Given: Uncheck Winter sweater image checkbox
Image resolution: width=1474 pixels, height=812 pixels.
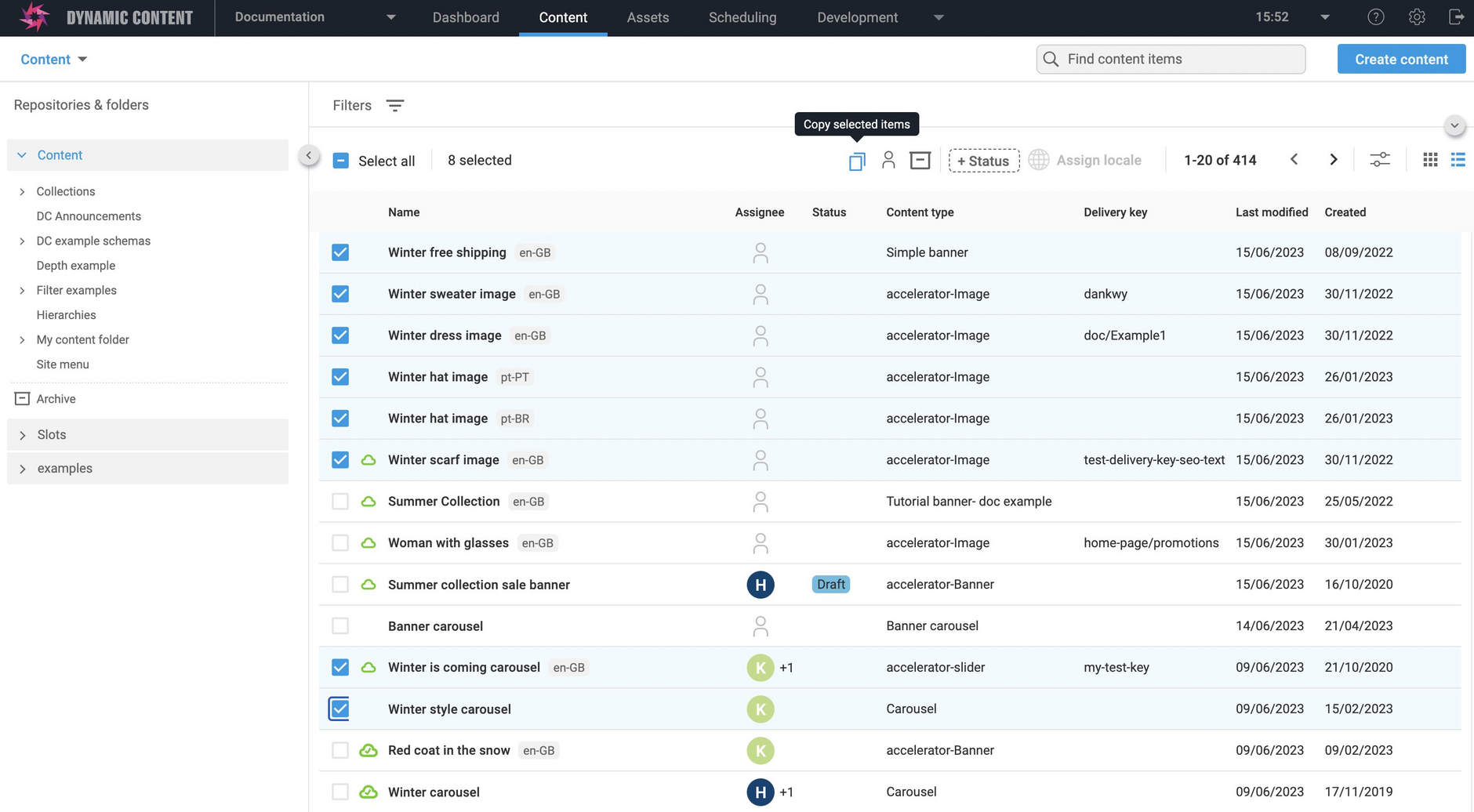Looking at the screenshot, I should coord(340,294).
